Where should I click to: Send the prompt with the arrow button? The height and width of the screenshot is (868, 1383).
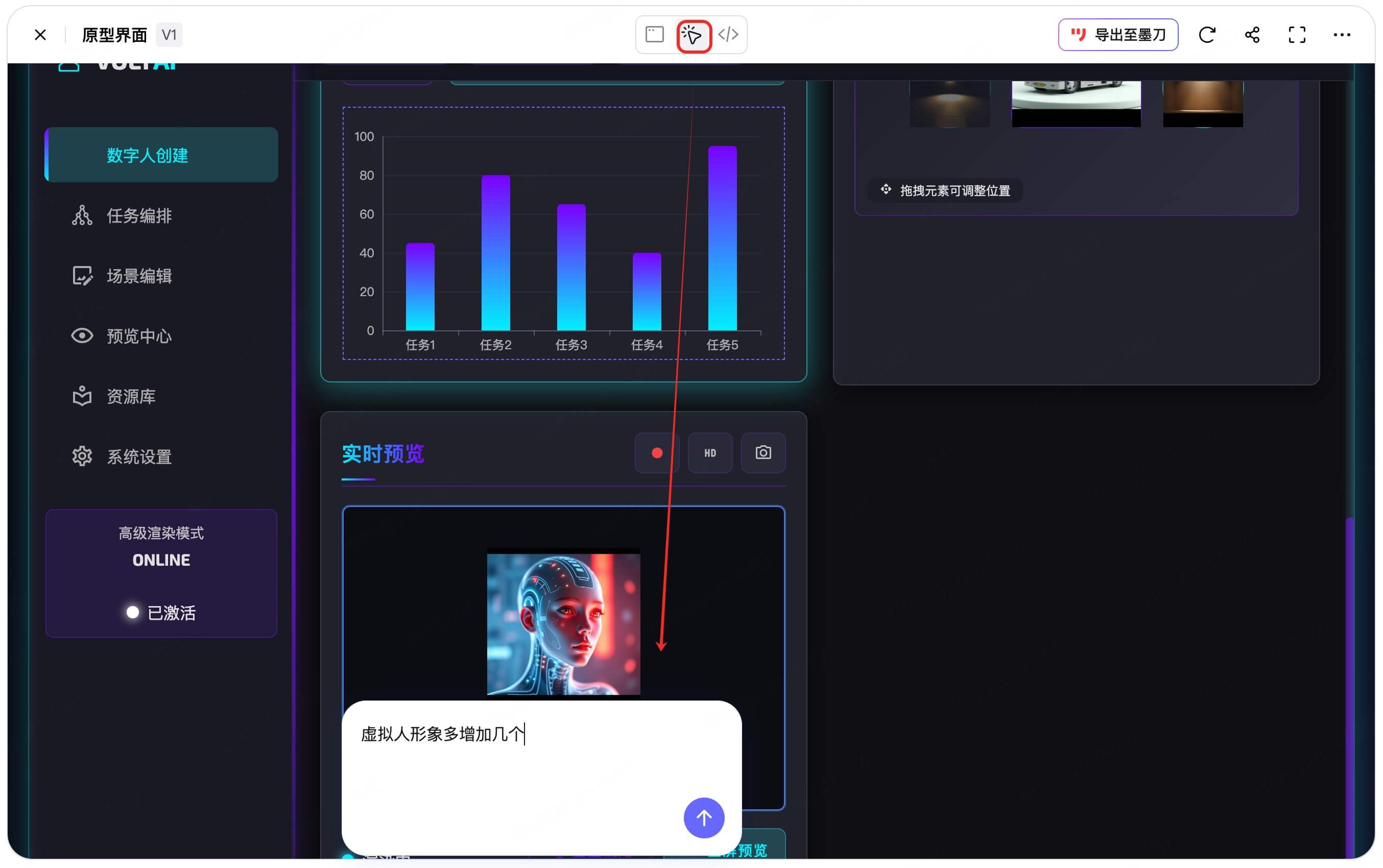coord(703,817)
